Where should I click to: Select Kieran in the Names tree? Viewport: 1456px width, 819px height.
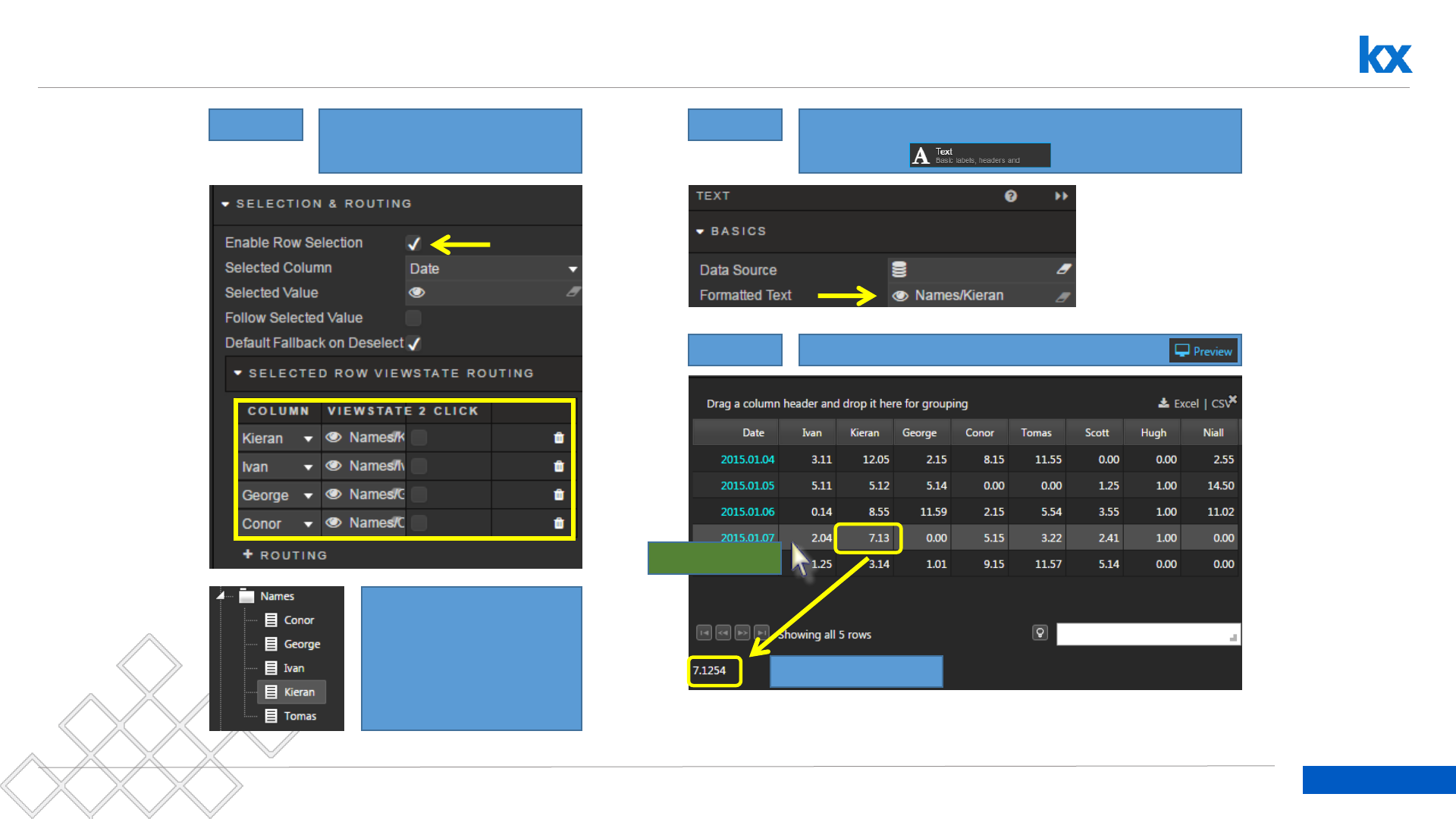299,692
